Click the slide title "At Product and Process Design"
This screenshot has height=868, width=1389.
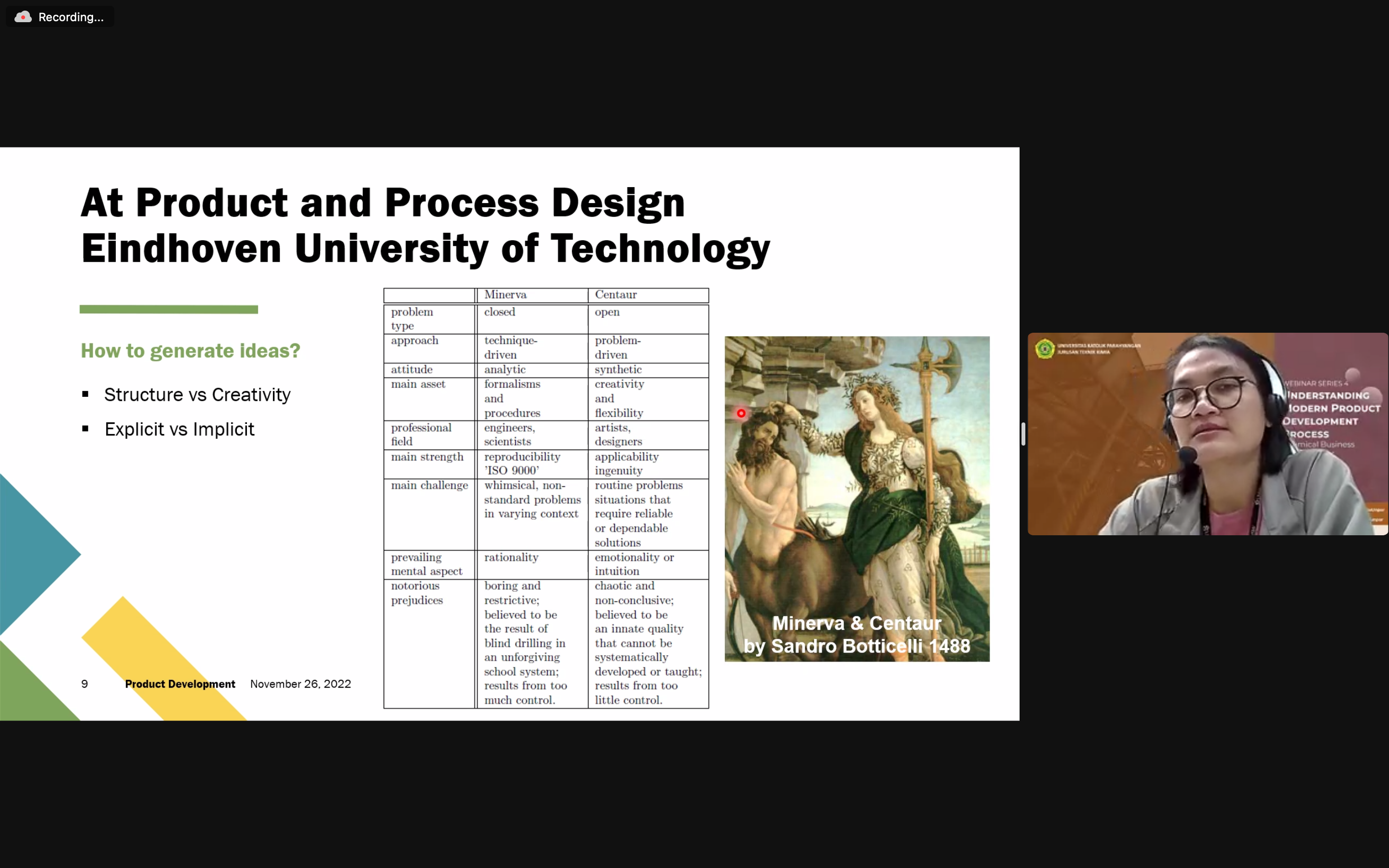pyautogui.click(x=382, y=203)
